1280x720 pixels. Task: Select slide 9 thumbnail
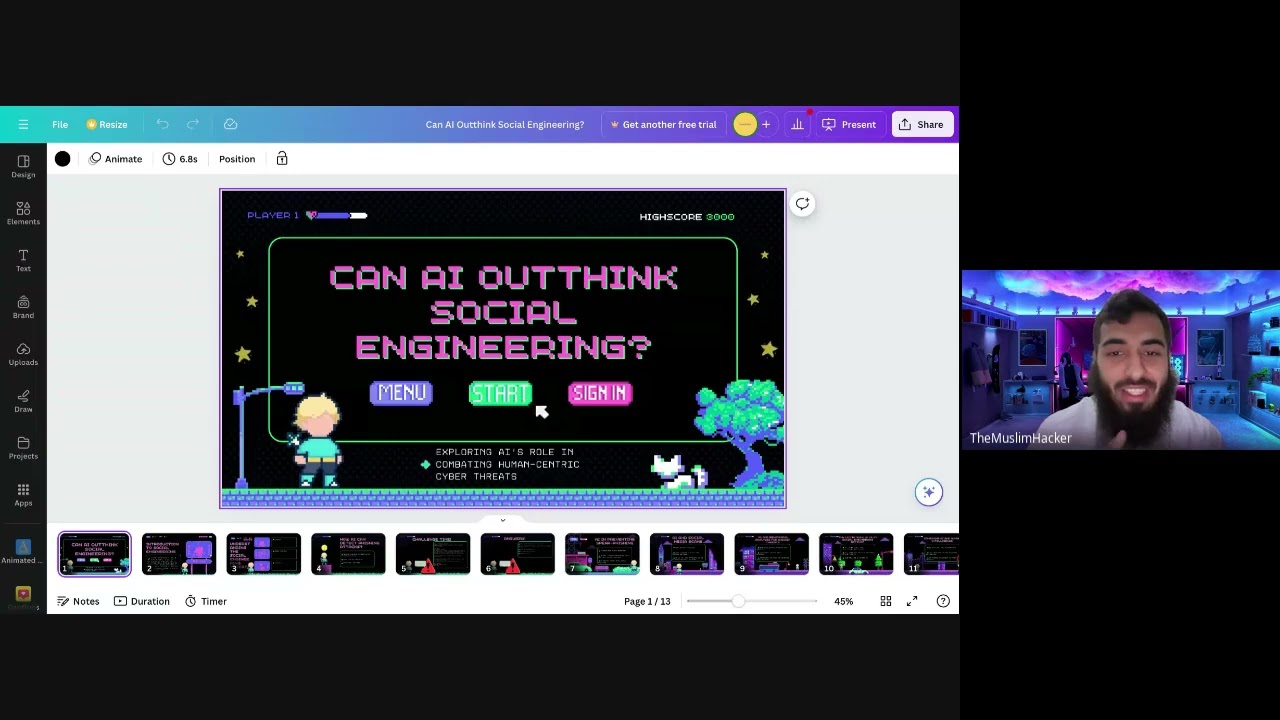(771, 554)
